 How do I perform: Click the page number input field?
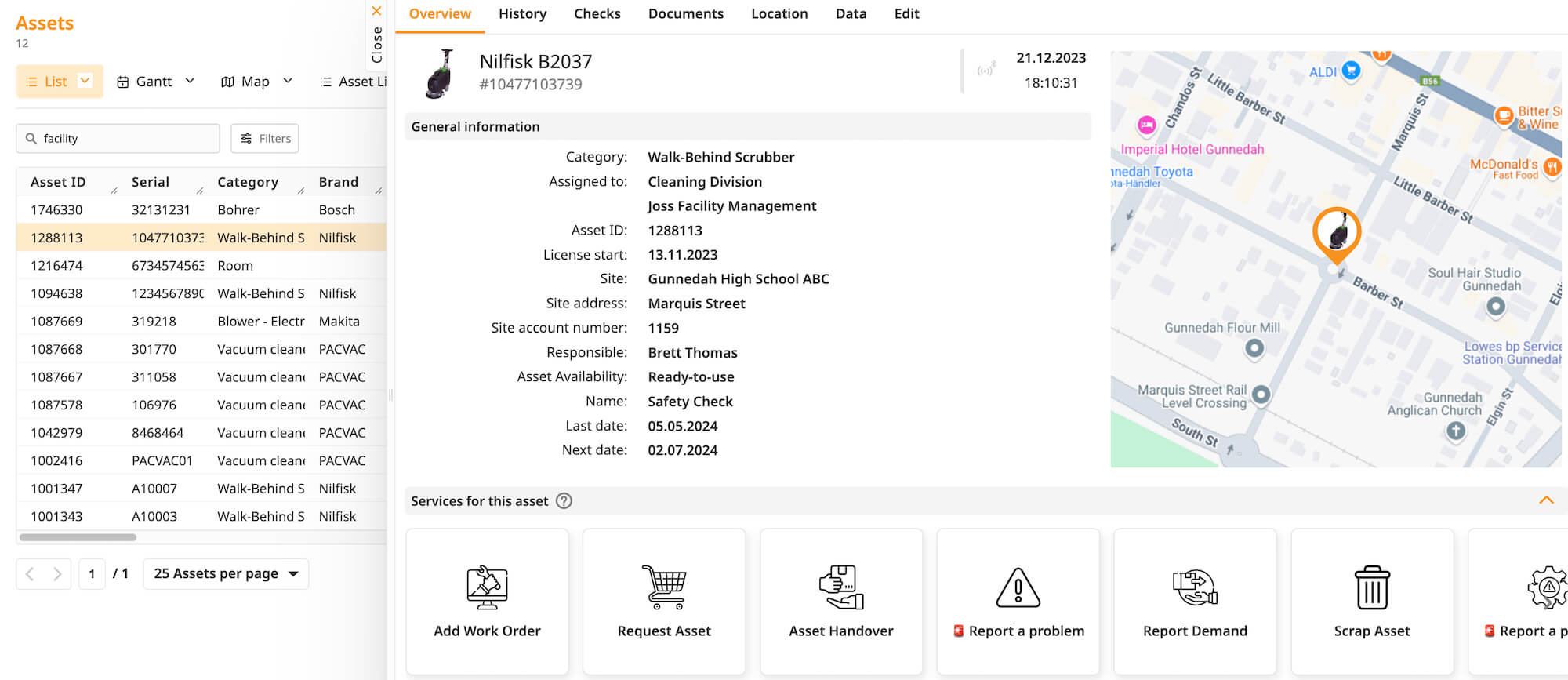[x=92, y=574]
